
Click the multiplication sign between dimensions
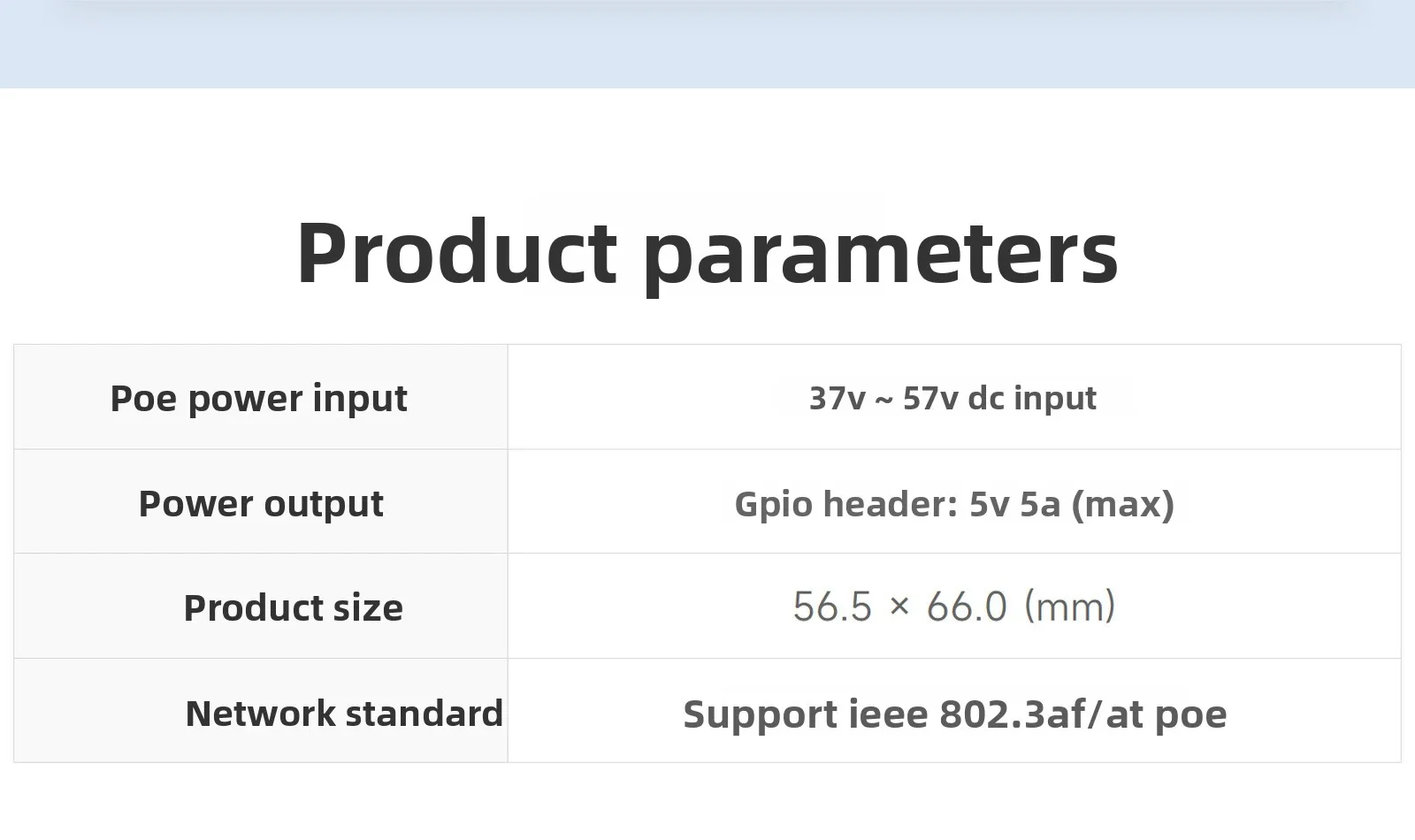coord(899,607)
